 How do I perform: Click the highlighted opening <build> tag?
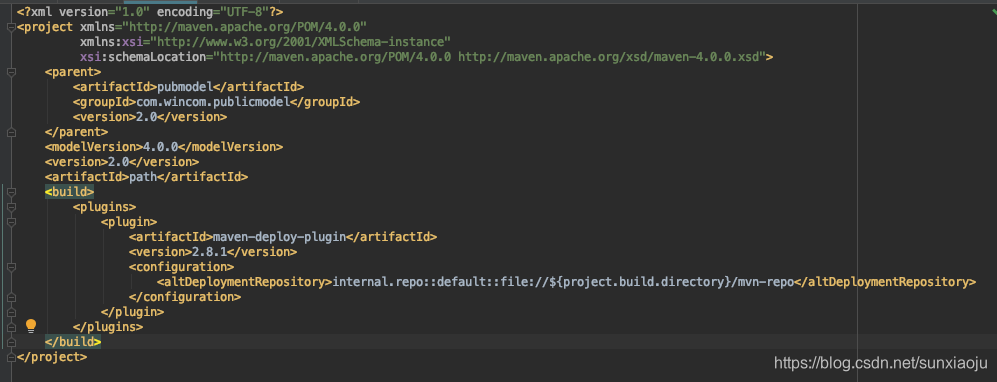point(69,192)
